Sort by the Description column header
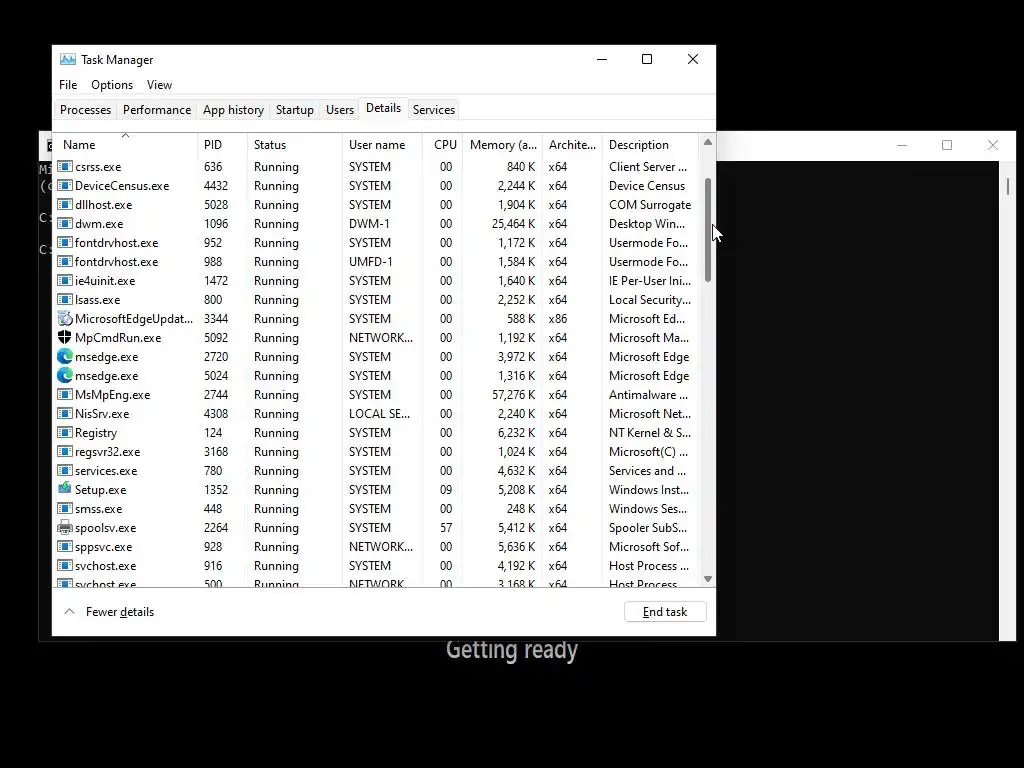Viewport: 1024px width, 768px height. click(650, 144)
